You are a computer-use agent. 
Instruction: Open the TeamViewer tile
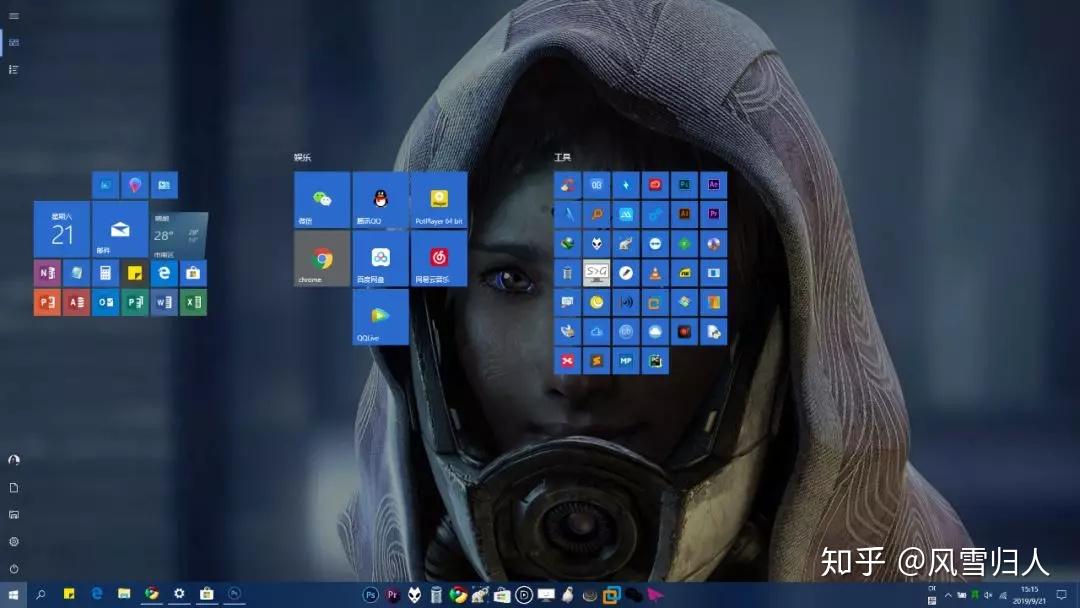tap(655, 244)
